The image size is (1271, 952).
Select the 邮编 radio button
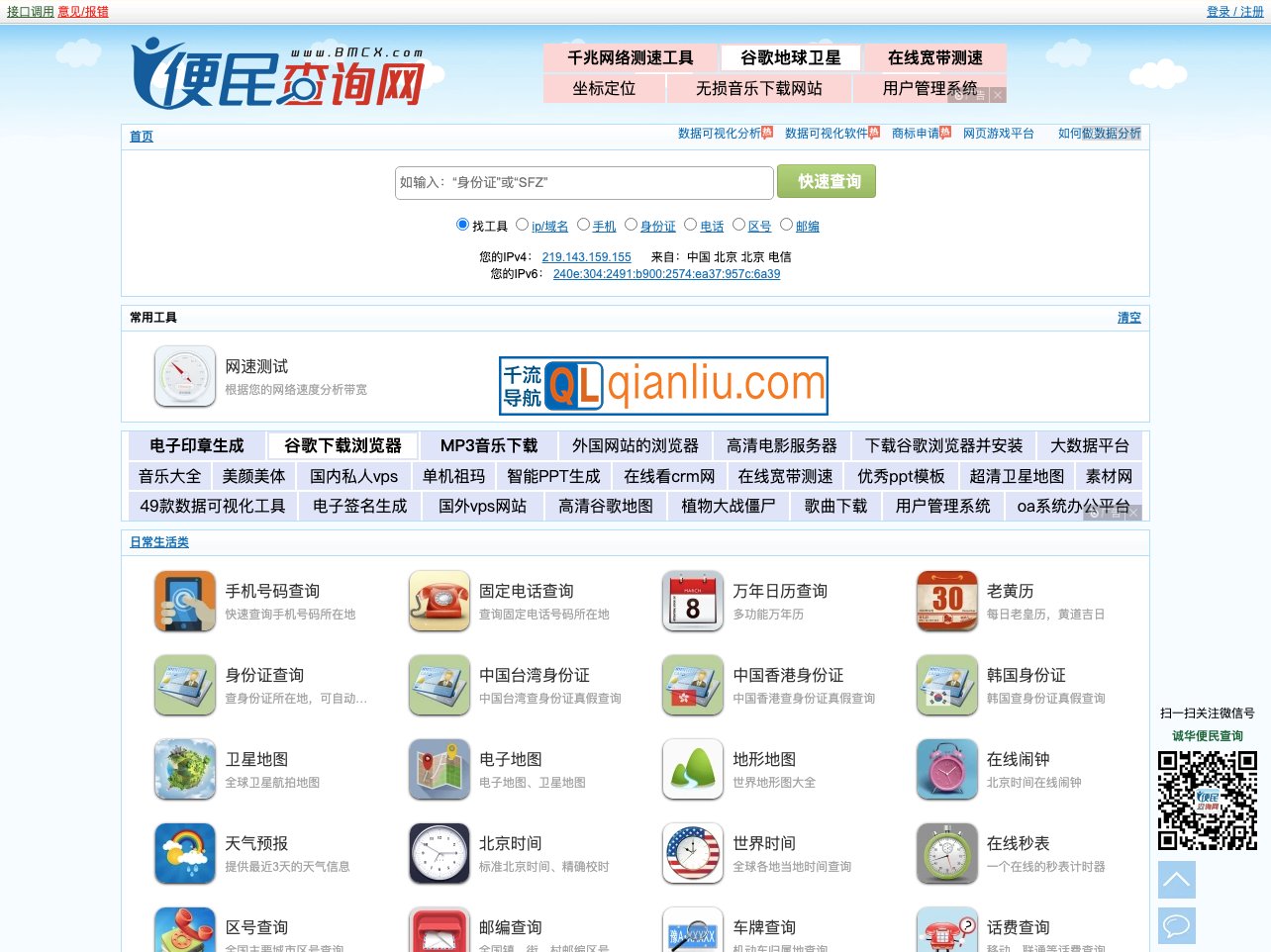788,225
